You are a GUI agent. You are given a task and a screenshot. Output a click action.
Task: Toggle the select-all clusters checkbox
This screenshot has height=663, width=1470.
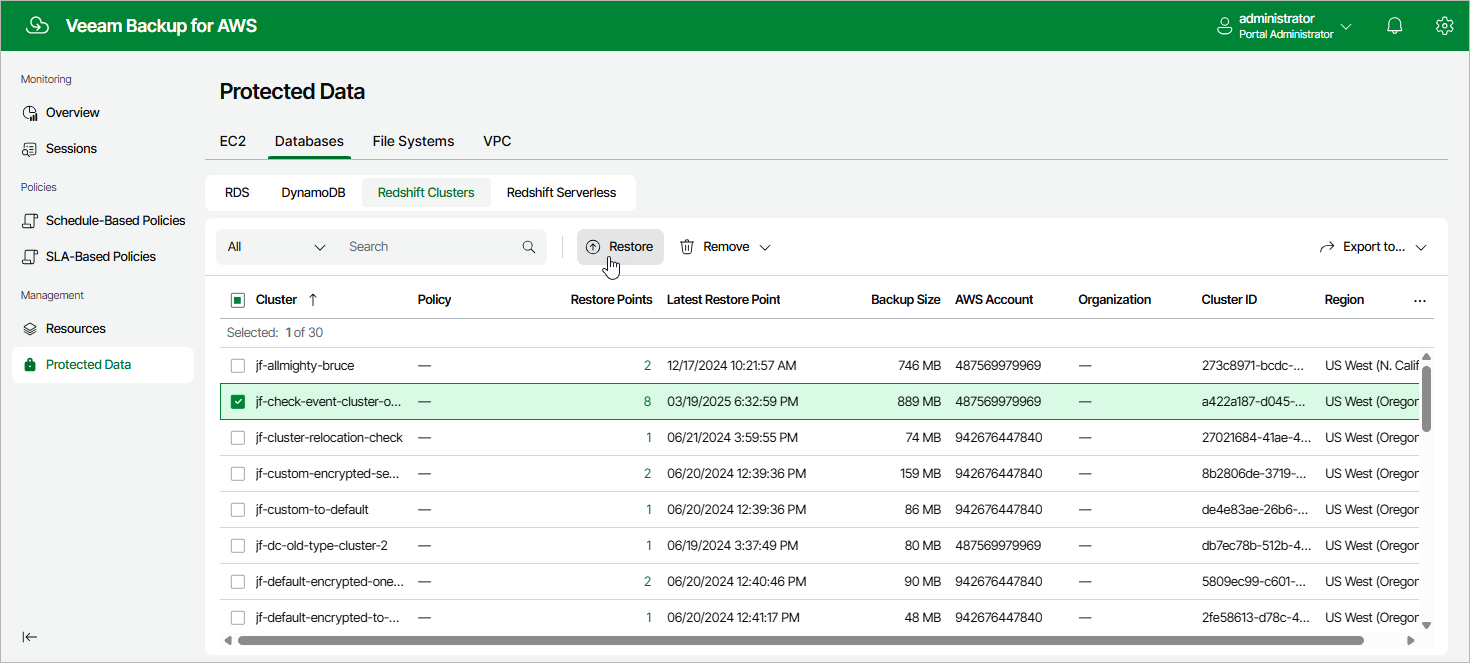click(238, 300)
